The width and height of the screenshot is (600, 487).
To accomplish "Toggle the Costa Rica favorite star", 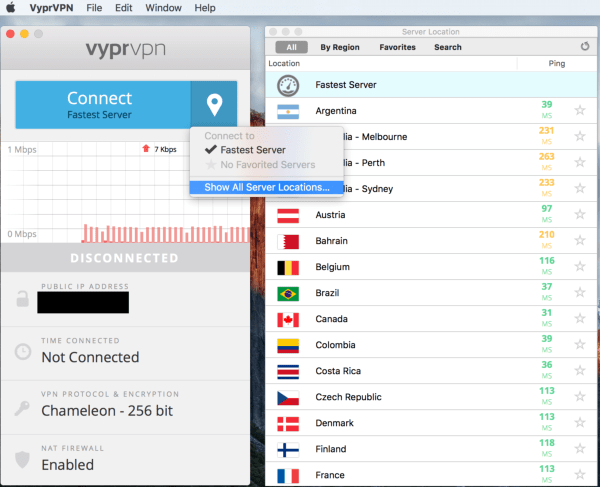I will click(x=580, y=370).
